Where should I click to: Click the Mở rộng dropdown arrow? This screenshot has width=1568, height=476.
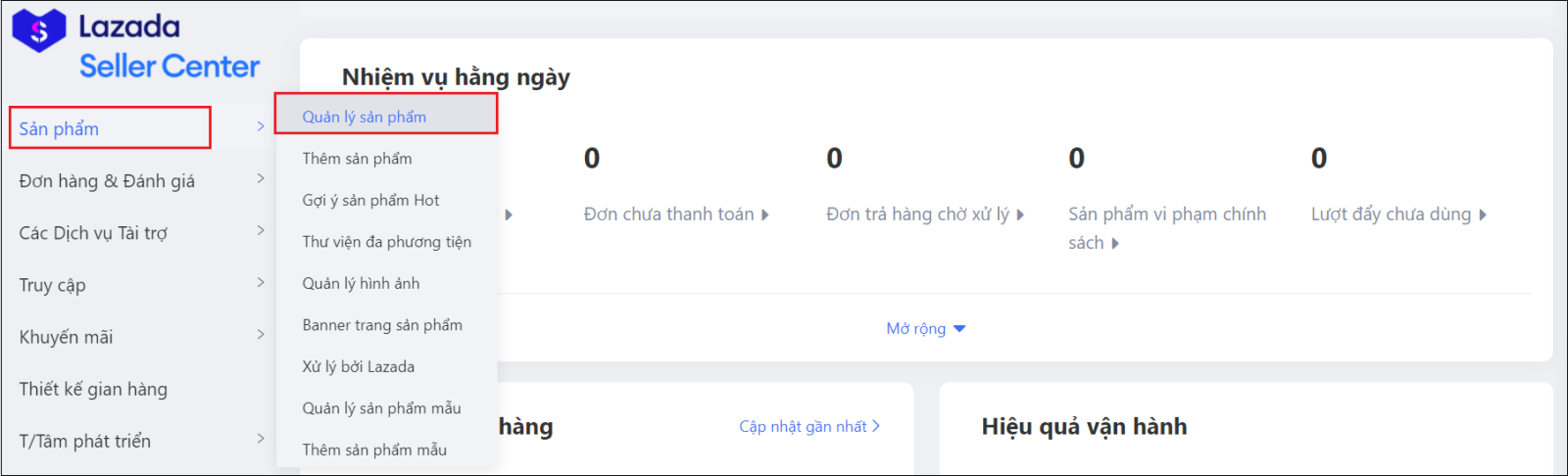[959, 329]
